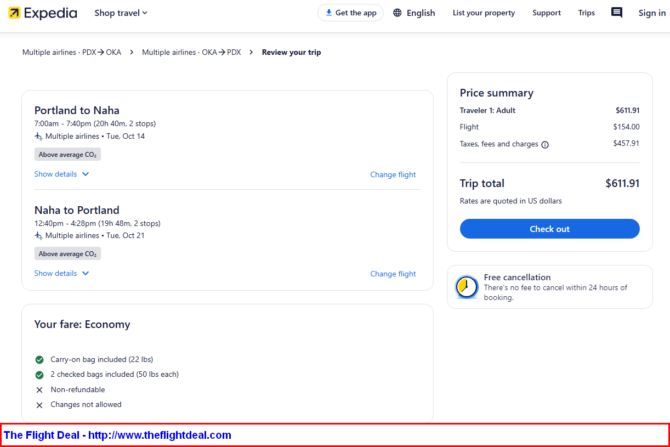Open the Shop travel dropdown menu
Image resolution: width=670 pixels, height=447 pixels.
pos(121,13)
